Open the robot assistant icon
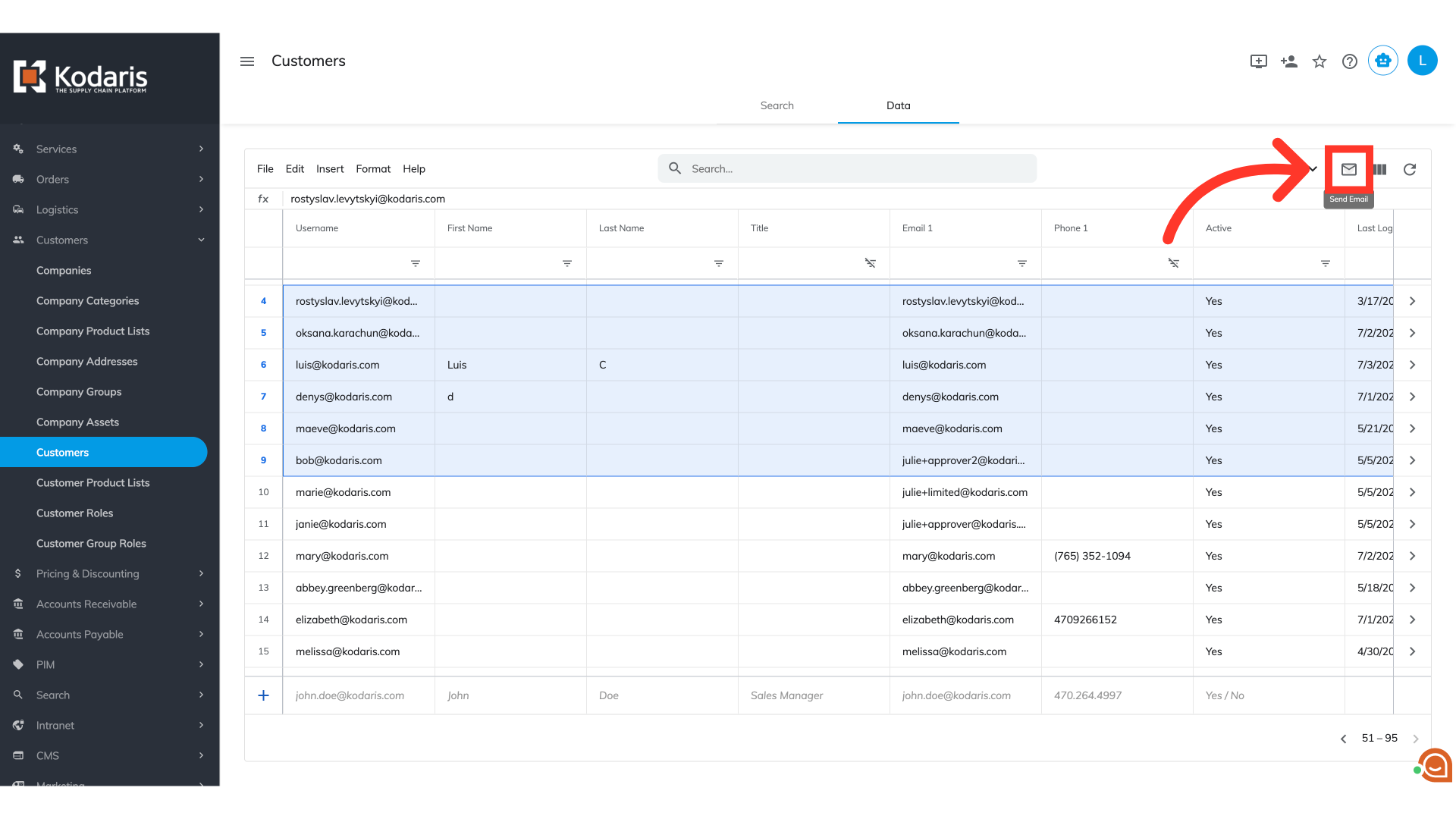 click(1382, 61)
